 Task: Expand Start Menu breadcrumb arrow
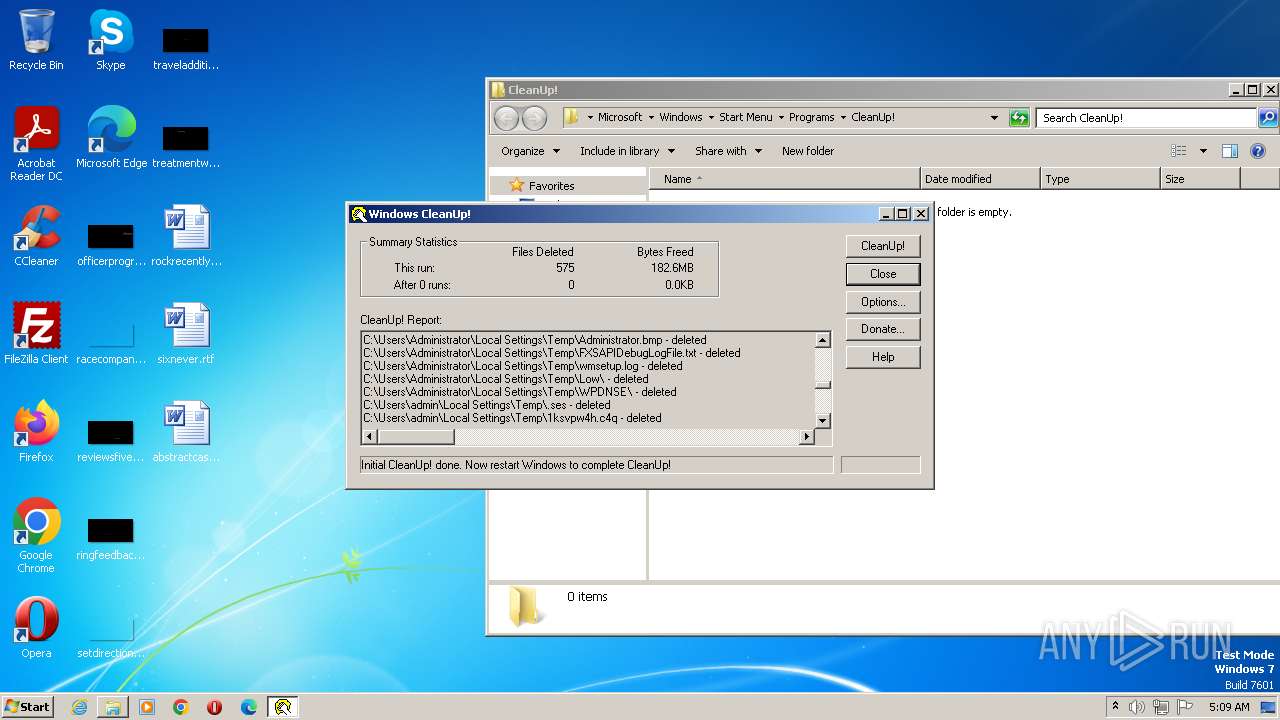coord(780,117)
